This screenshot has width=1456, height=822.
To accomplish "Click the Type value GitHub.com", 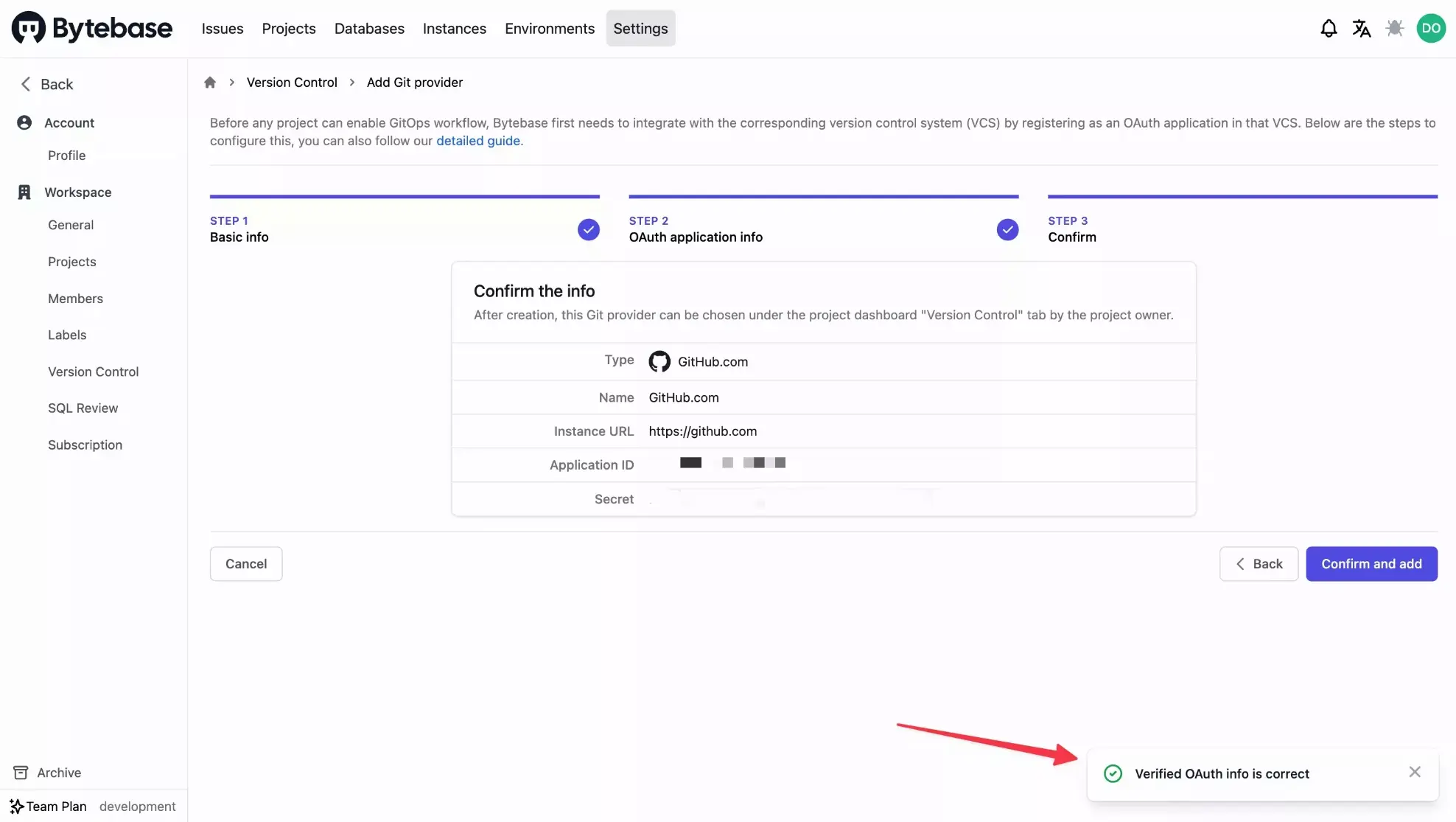I will [713, 361].
